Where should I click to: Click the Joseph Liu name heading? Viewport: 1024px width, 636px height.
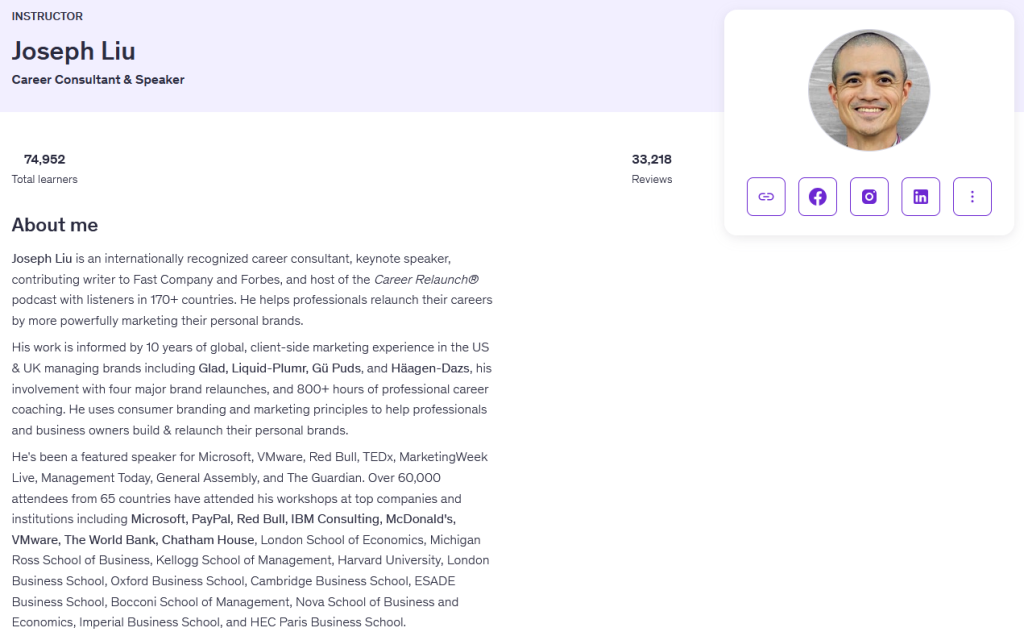tap(73, 51)
